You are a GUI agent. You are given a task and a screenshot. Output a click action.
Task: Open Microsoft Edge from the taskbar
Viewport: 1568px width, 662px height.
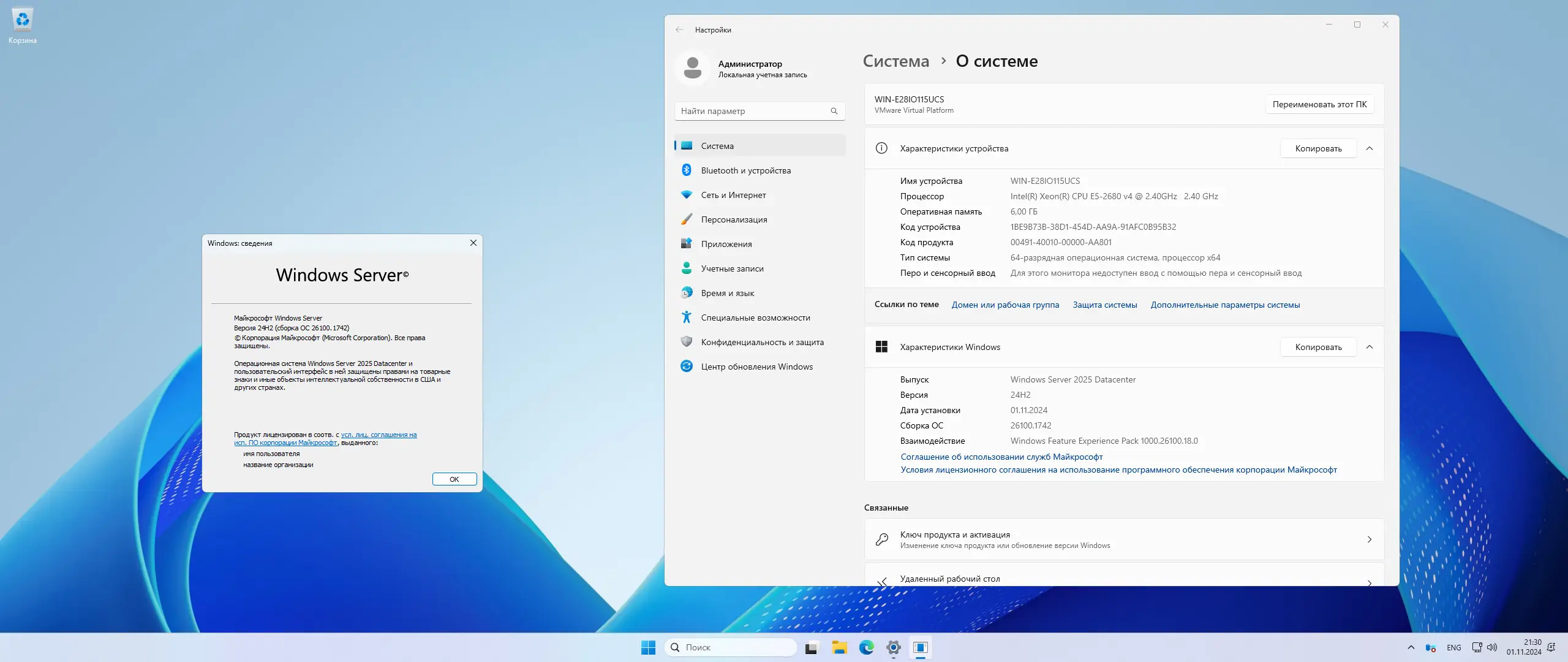(866, 647)
